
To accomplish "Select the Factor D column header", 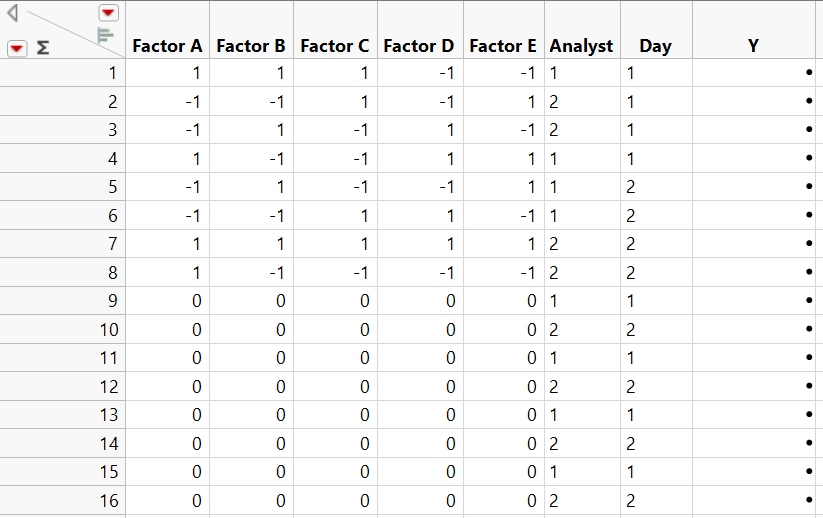I will (x=419, y=46).
